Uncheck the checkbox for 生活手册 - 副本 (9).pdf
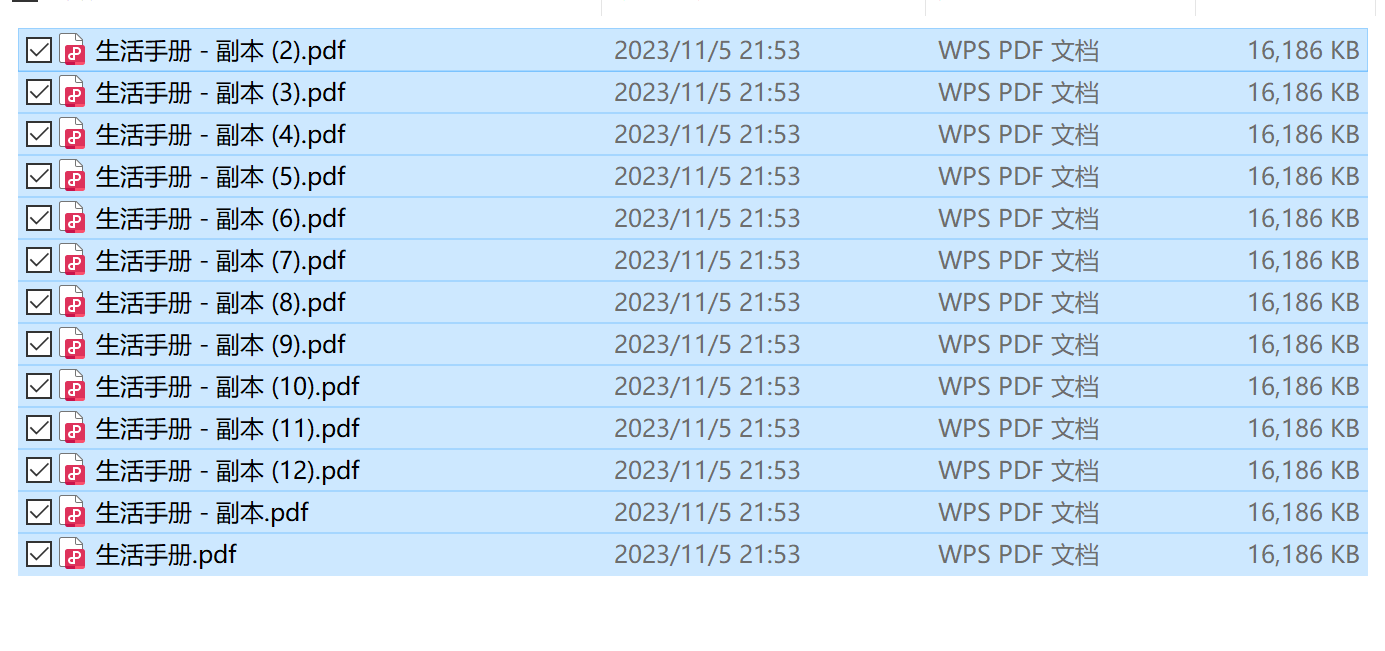This screenshot has width=1385, height=651. click(x=38, y=344)
